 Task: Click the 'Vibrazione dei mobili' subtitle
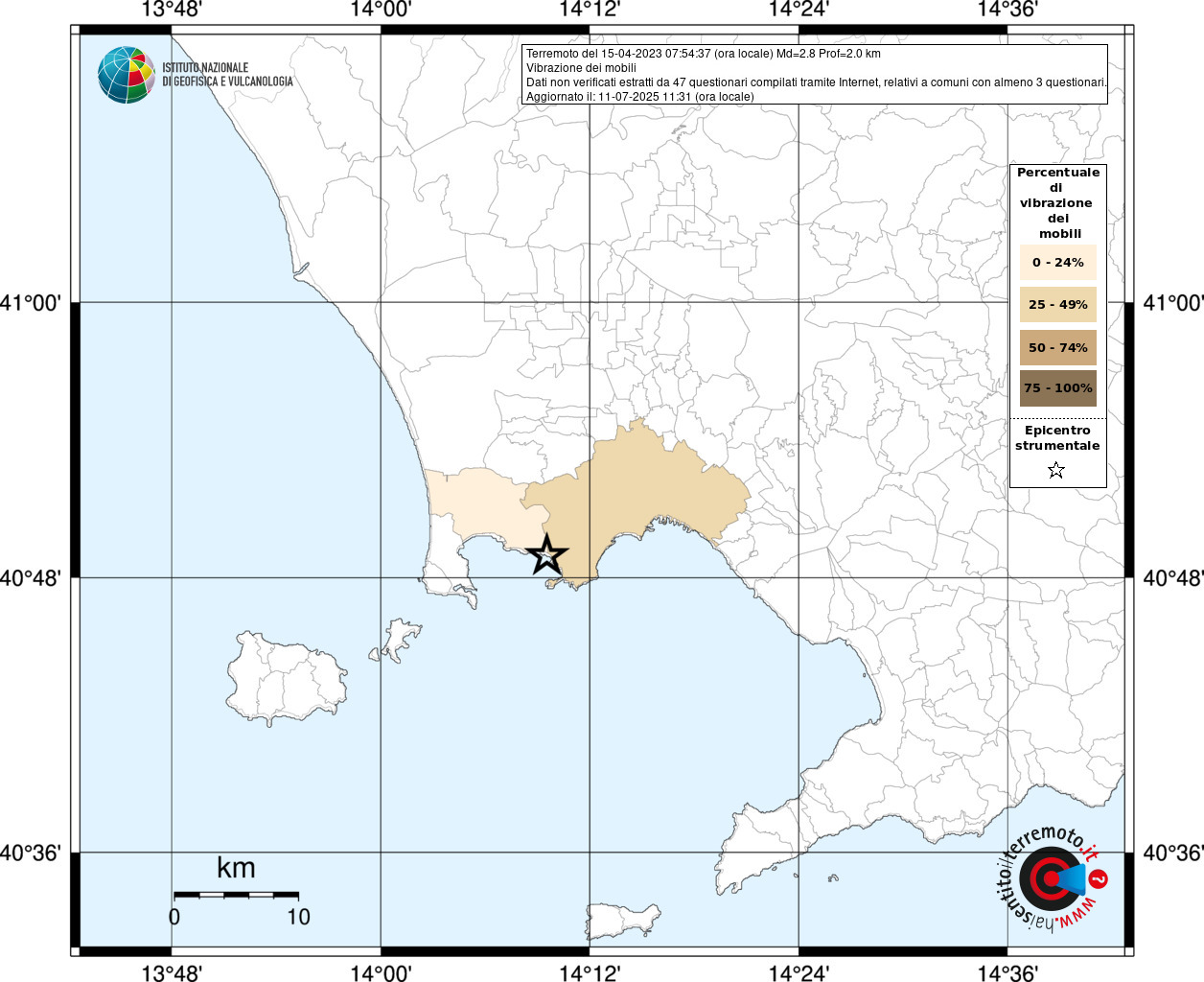pyautogui.click(x=581, y=68)
